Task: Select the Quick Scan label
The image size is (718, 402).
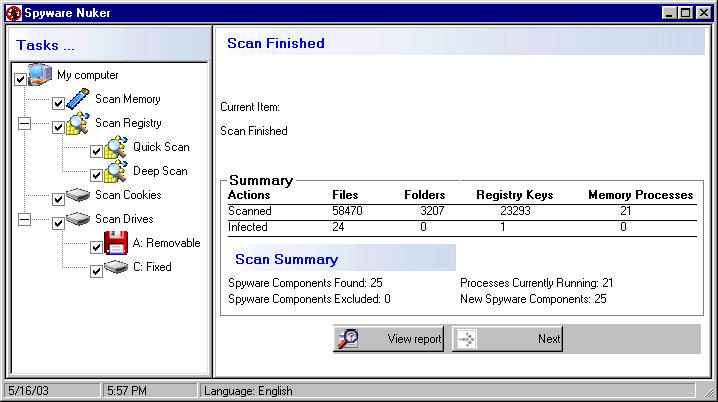Action: tap(161, 147)
